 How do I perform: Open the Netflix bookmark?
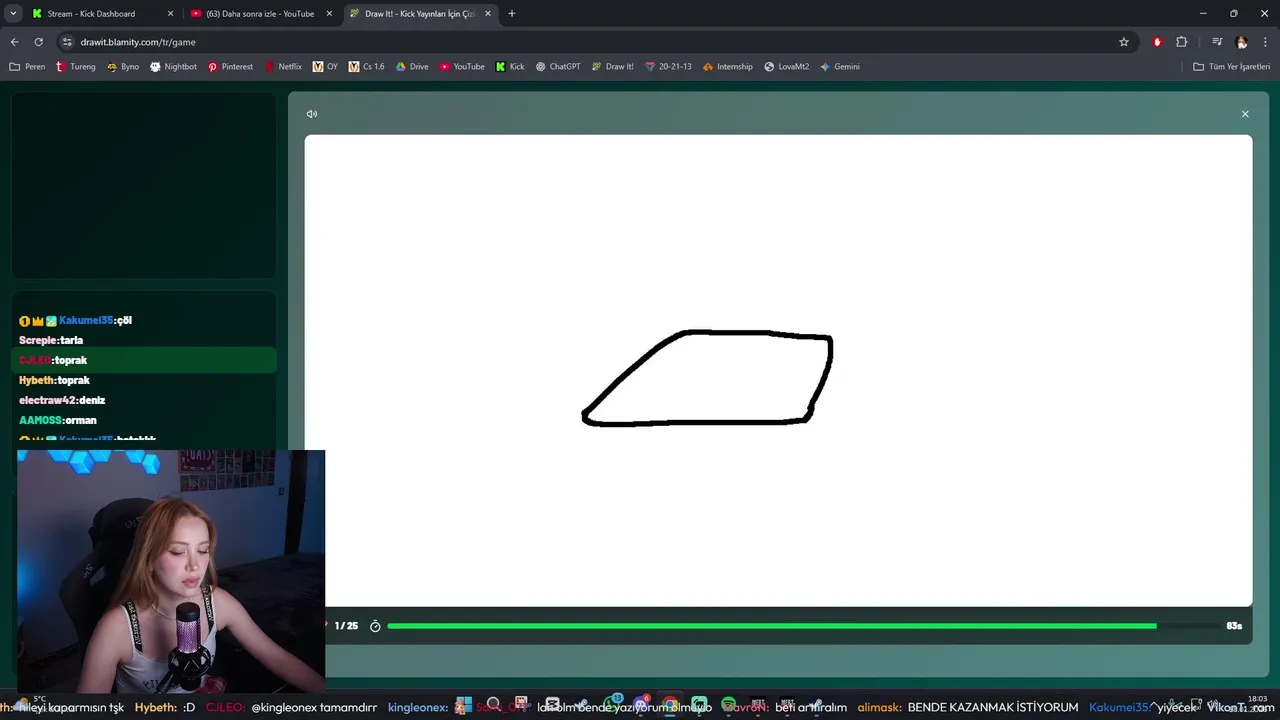pyautogui.click(x=283, y=67)
